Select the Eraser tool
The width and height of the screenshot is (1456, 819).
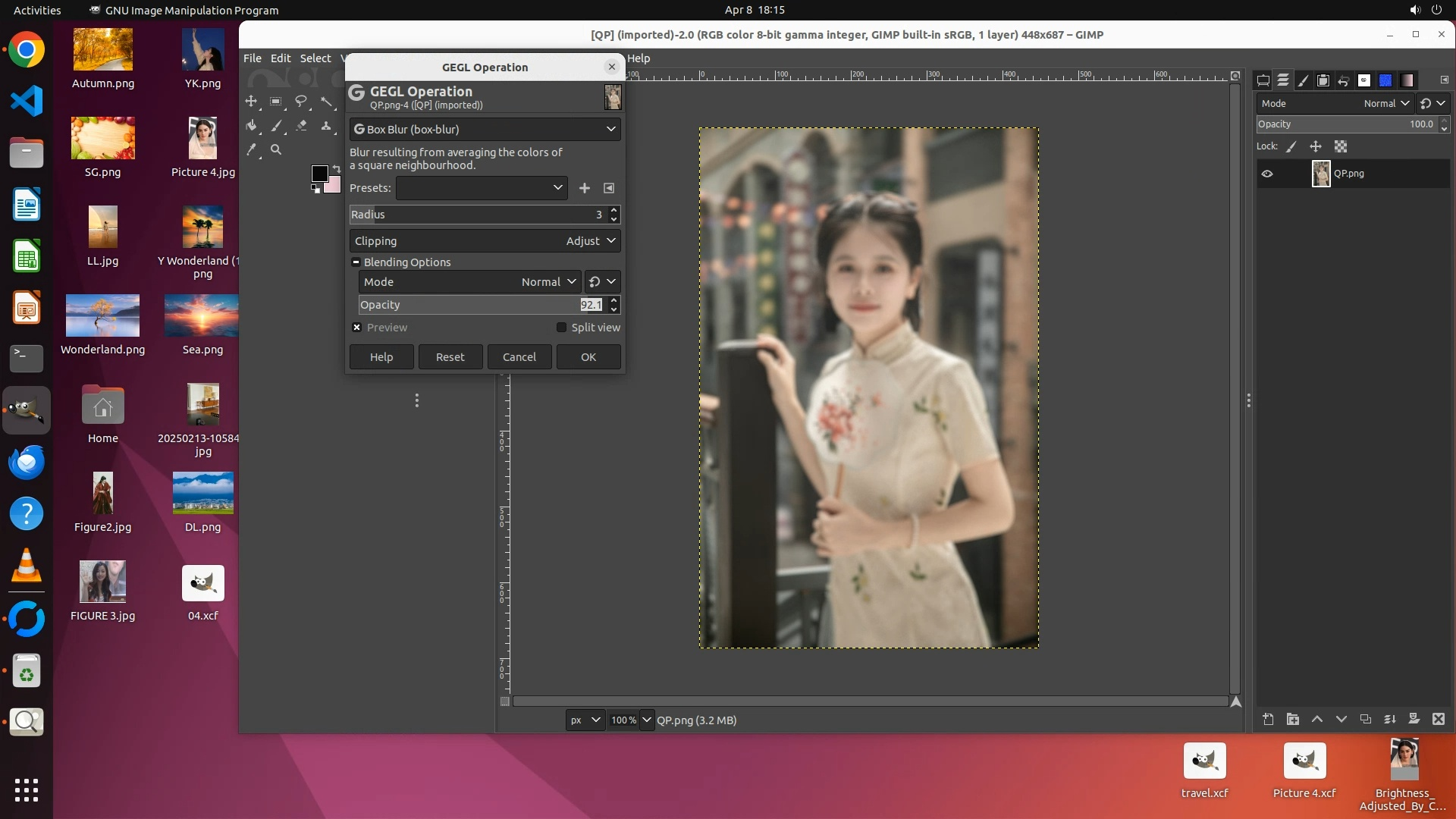pos(302,126)
